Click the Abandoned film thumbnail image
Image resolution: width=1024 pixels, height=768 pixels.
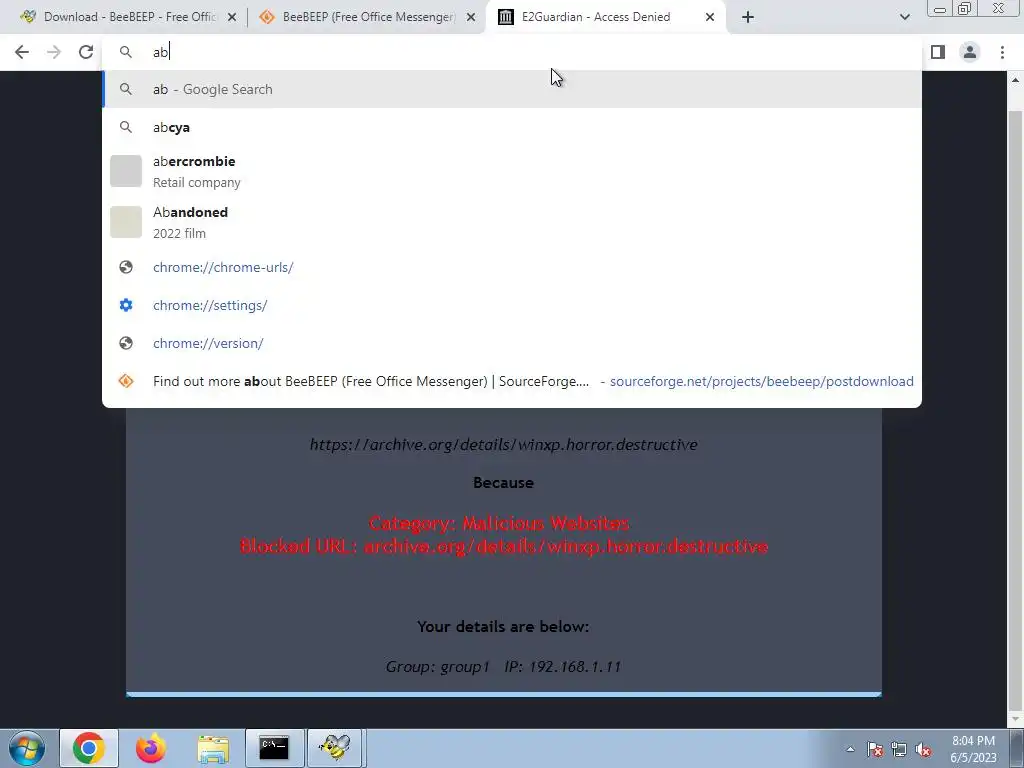click(x=126, y=222)
